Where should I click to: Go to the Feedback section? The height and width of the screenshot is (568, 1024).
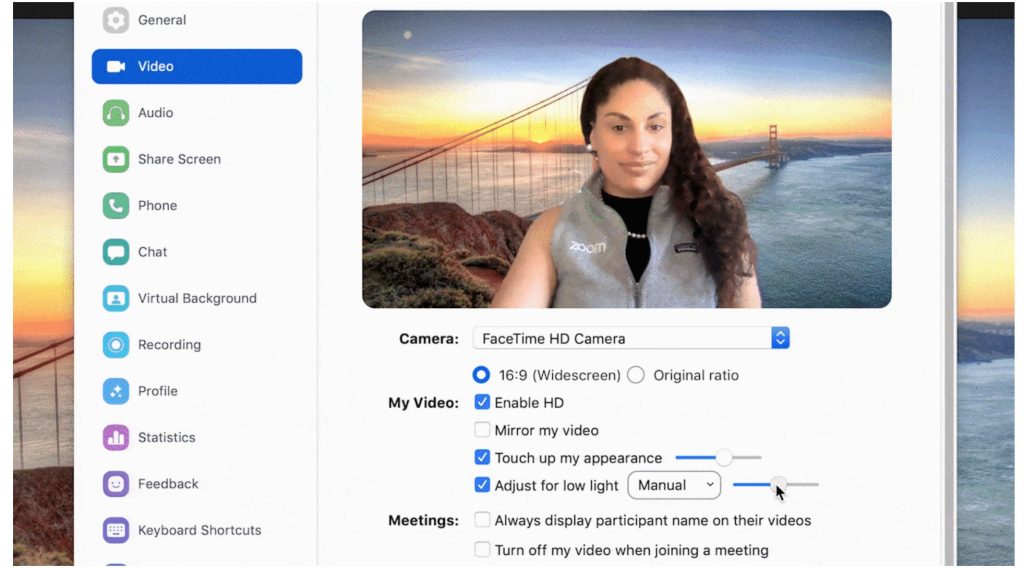click(x=168, y=484)
